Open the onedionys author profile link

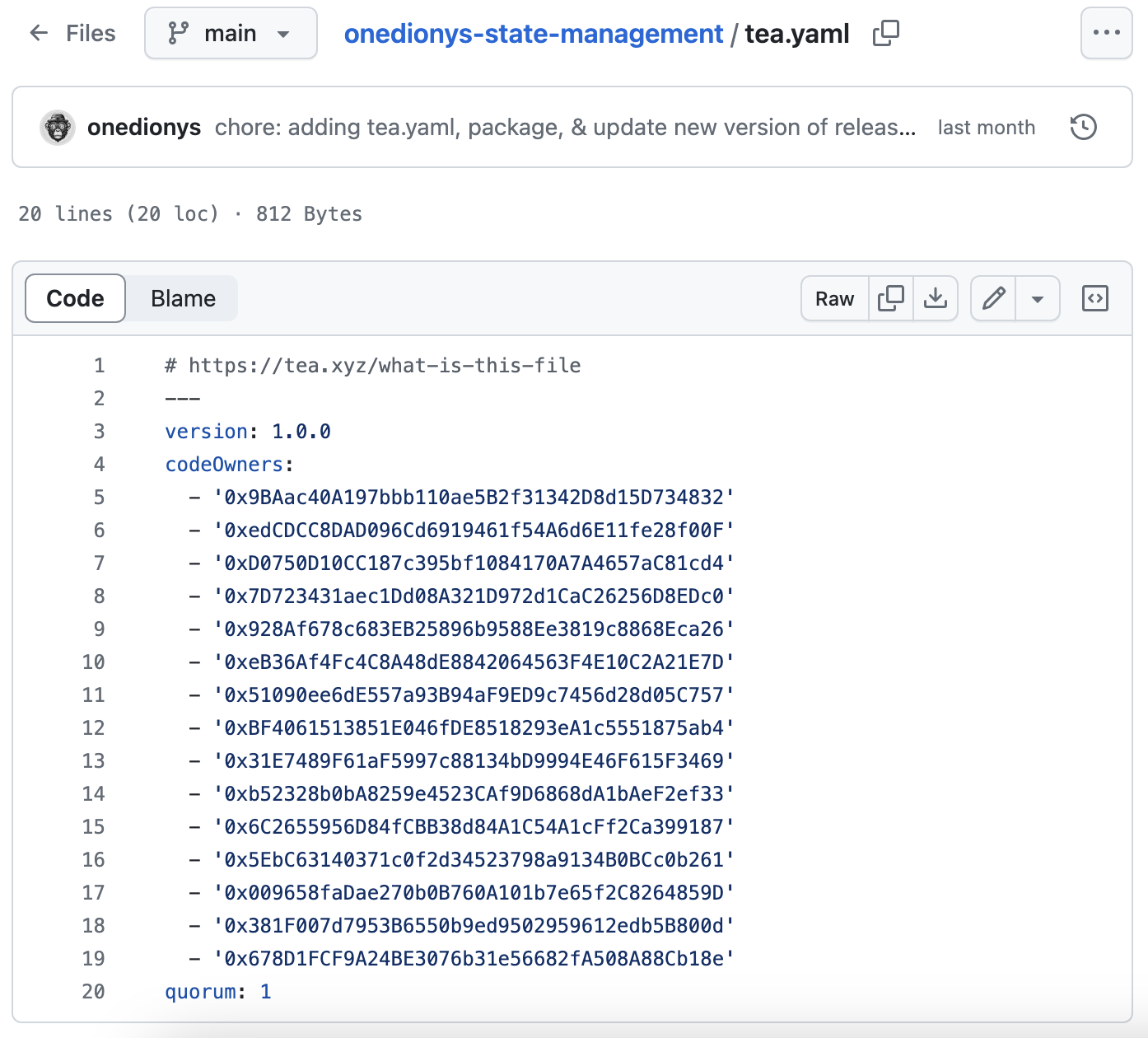tap(144, 128)
